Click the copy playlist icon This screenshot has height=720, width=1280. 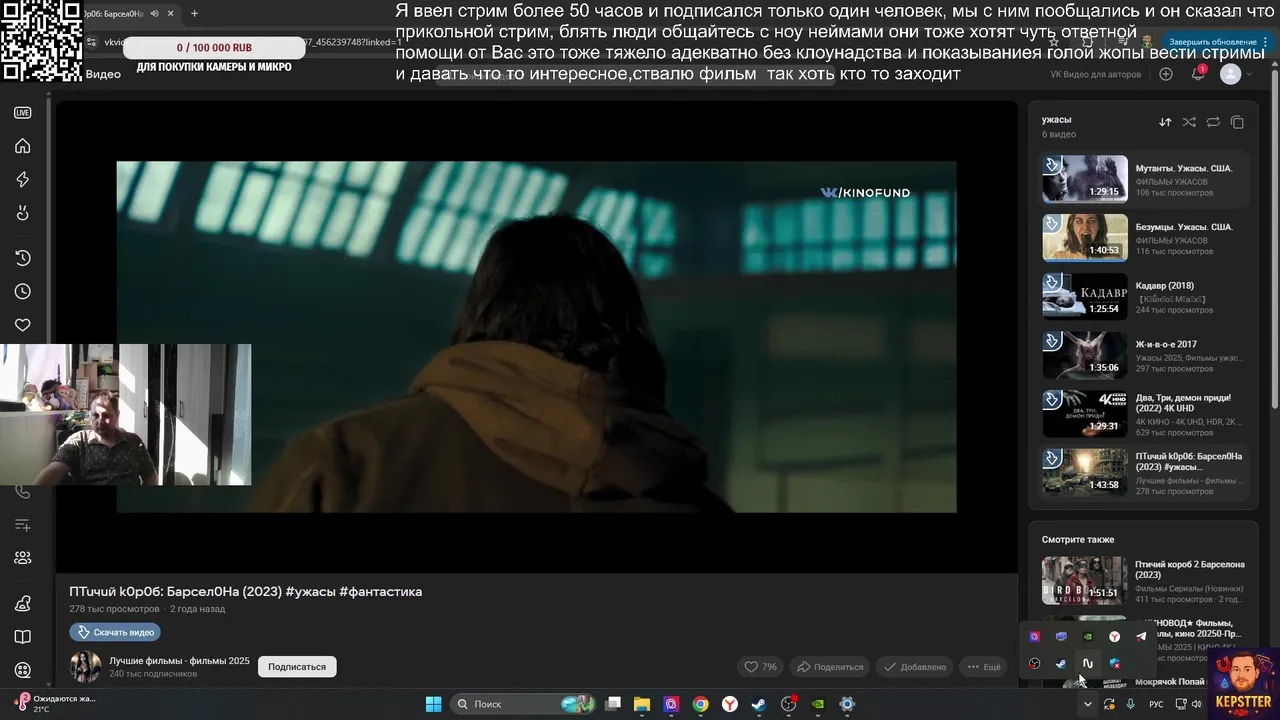[1237, 122]
